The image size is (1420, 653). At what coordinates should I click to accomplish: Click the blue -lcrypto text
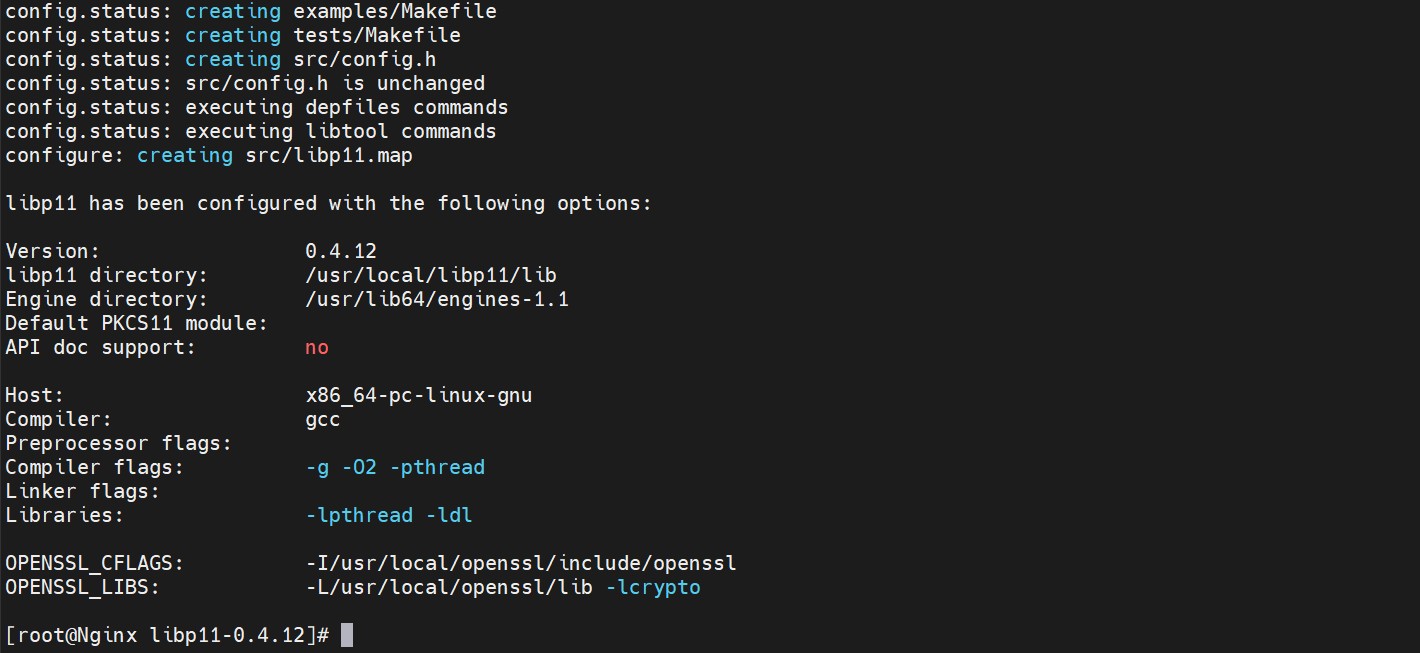653,587
